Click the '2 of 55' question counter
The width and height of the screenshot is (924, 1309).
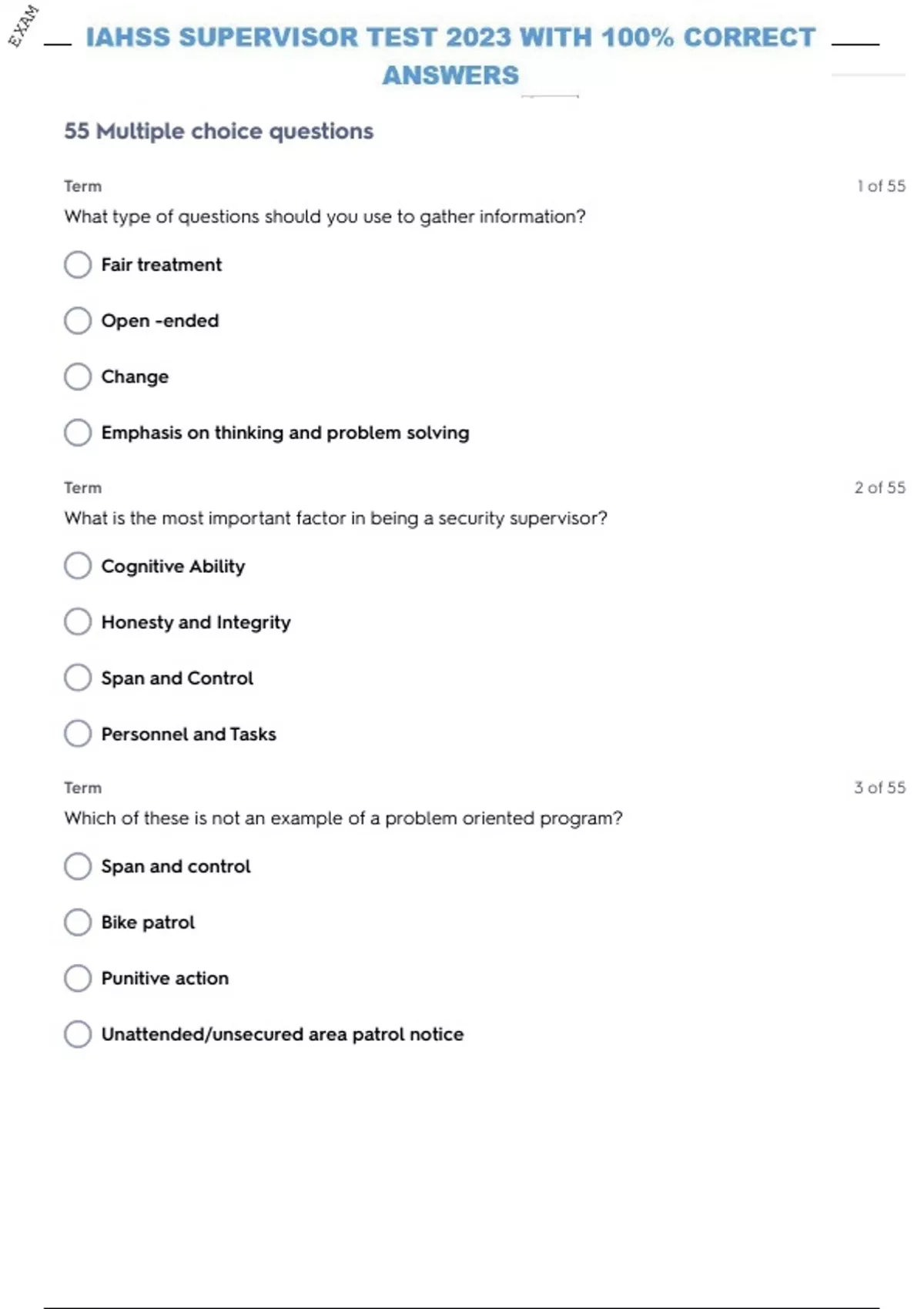(x=879, y=487)
